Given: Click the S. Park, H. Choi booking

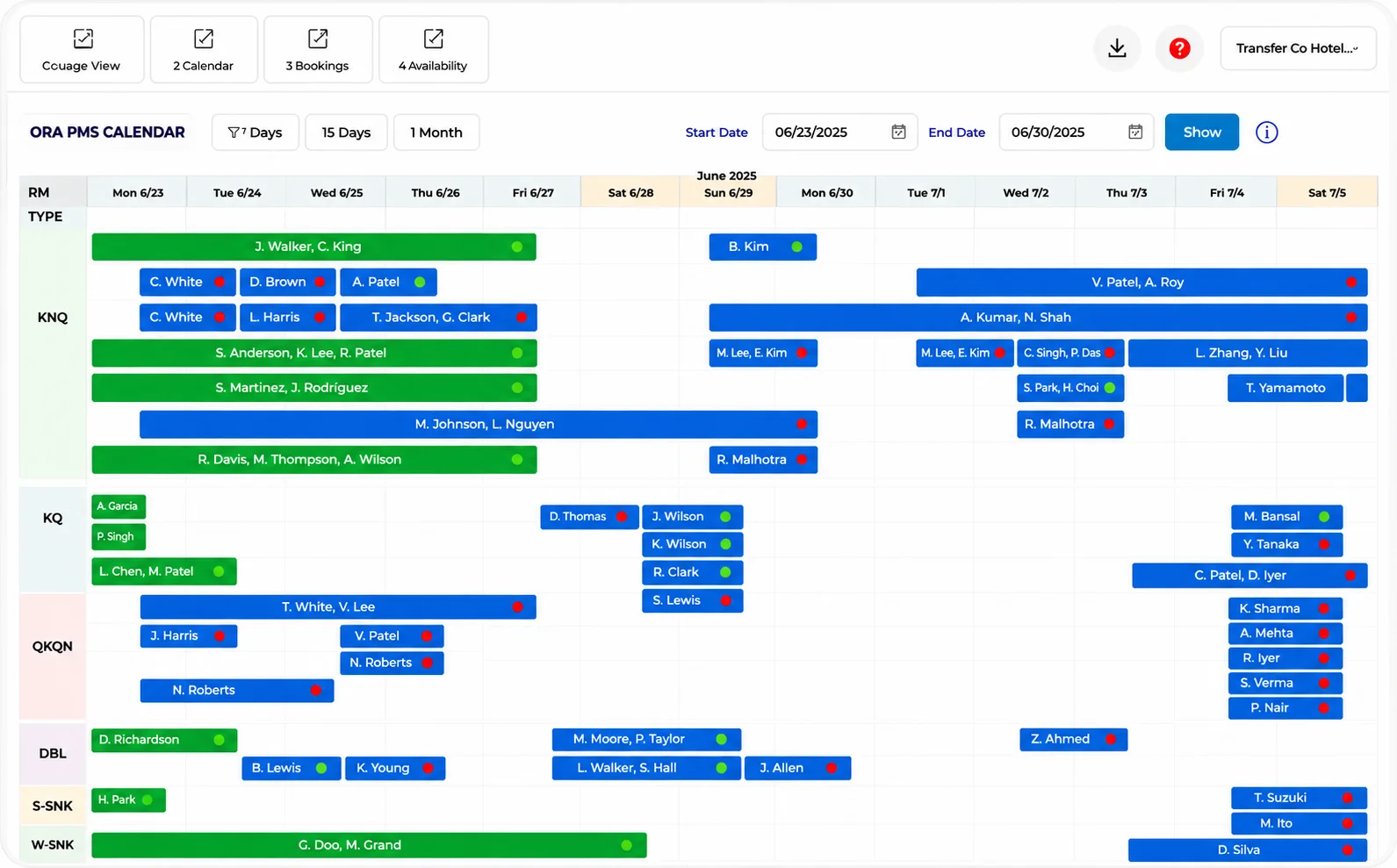Looking at the screenshot, I should pos(1070,388).
